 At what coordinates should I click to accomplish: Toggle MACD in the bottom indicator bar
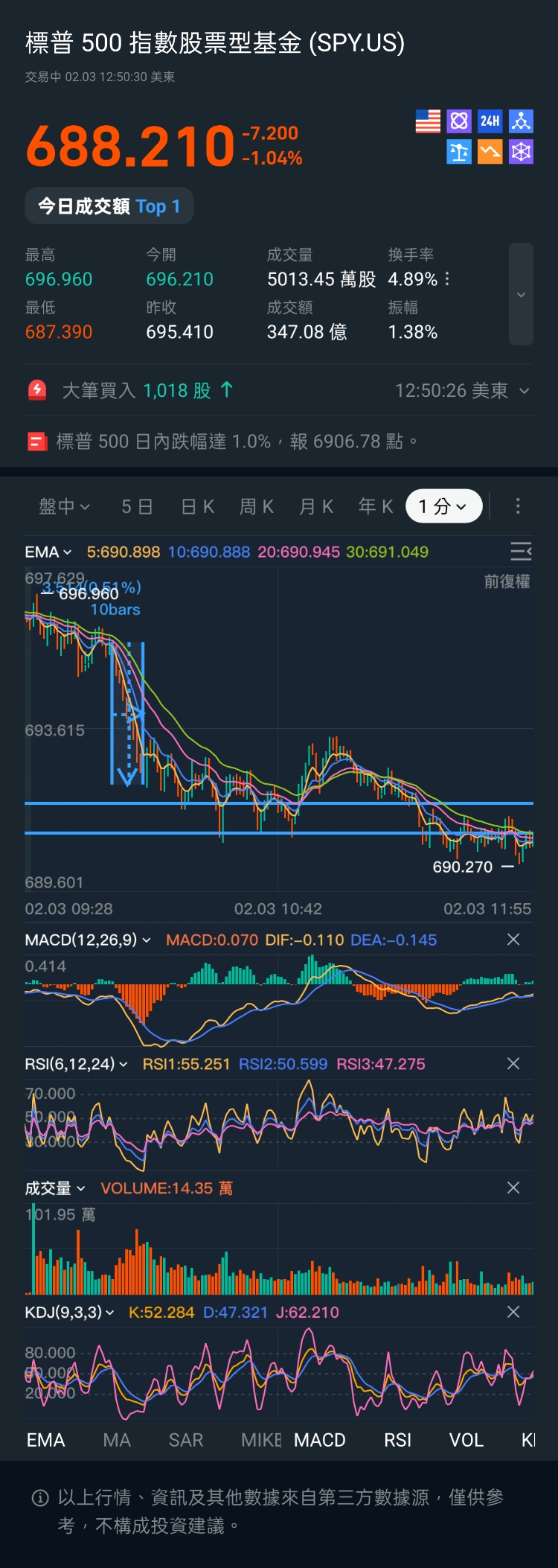(x=320, y=1440)
